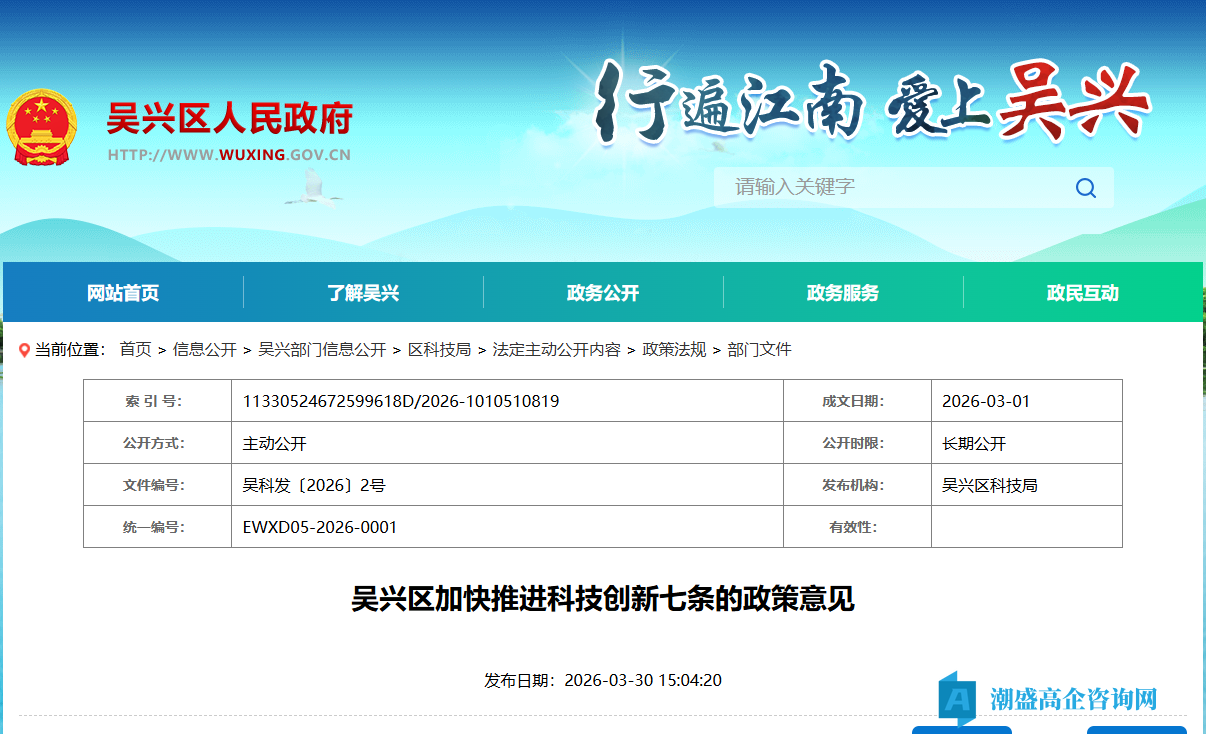
Task: Open the 了解吴兴 section
Action: pyautogui.click(x=360, y=292)
